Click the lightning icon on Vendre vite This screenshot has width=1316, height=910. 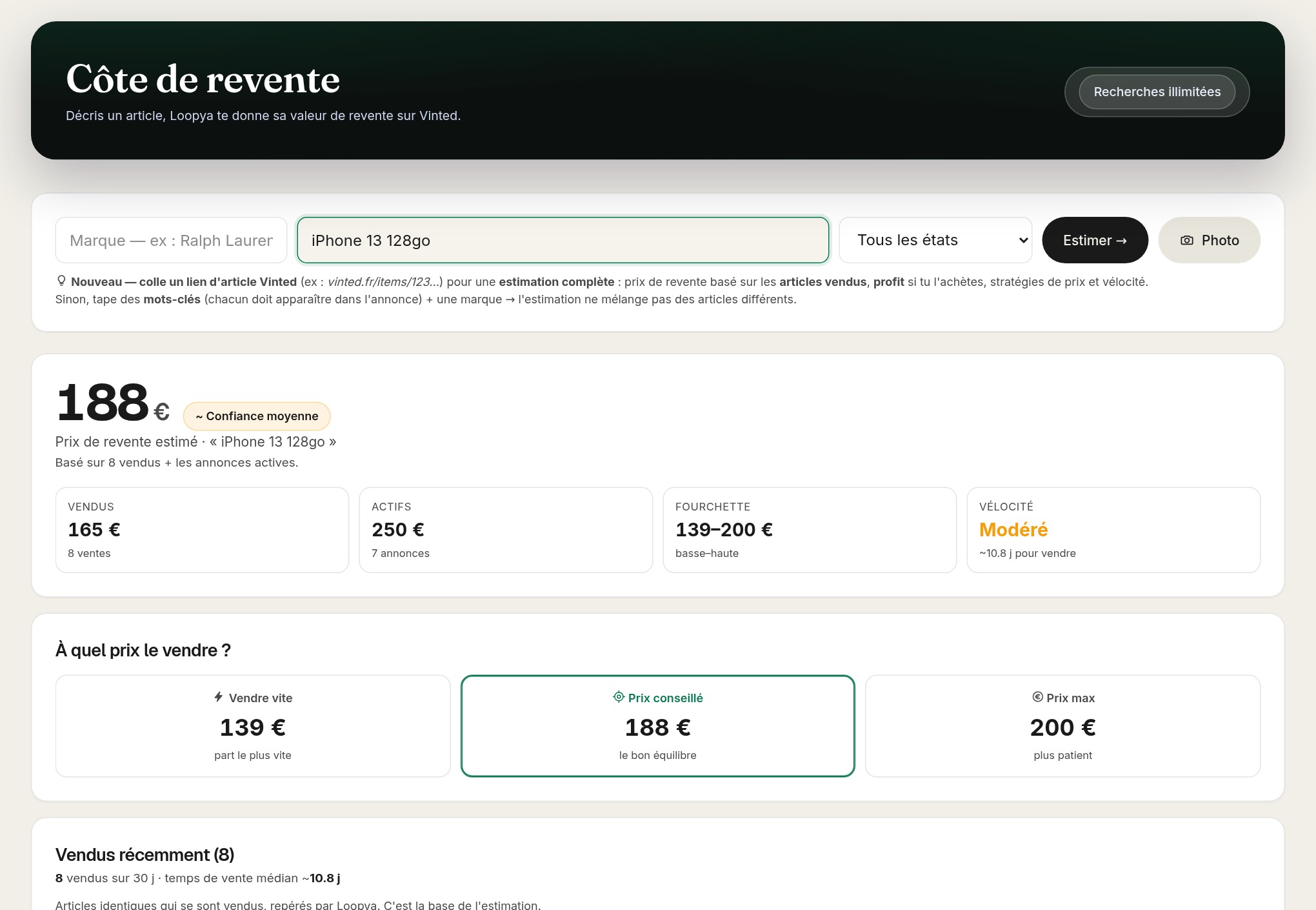[x=219, y=697]
